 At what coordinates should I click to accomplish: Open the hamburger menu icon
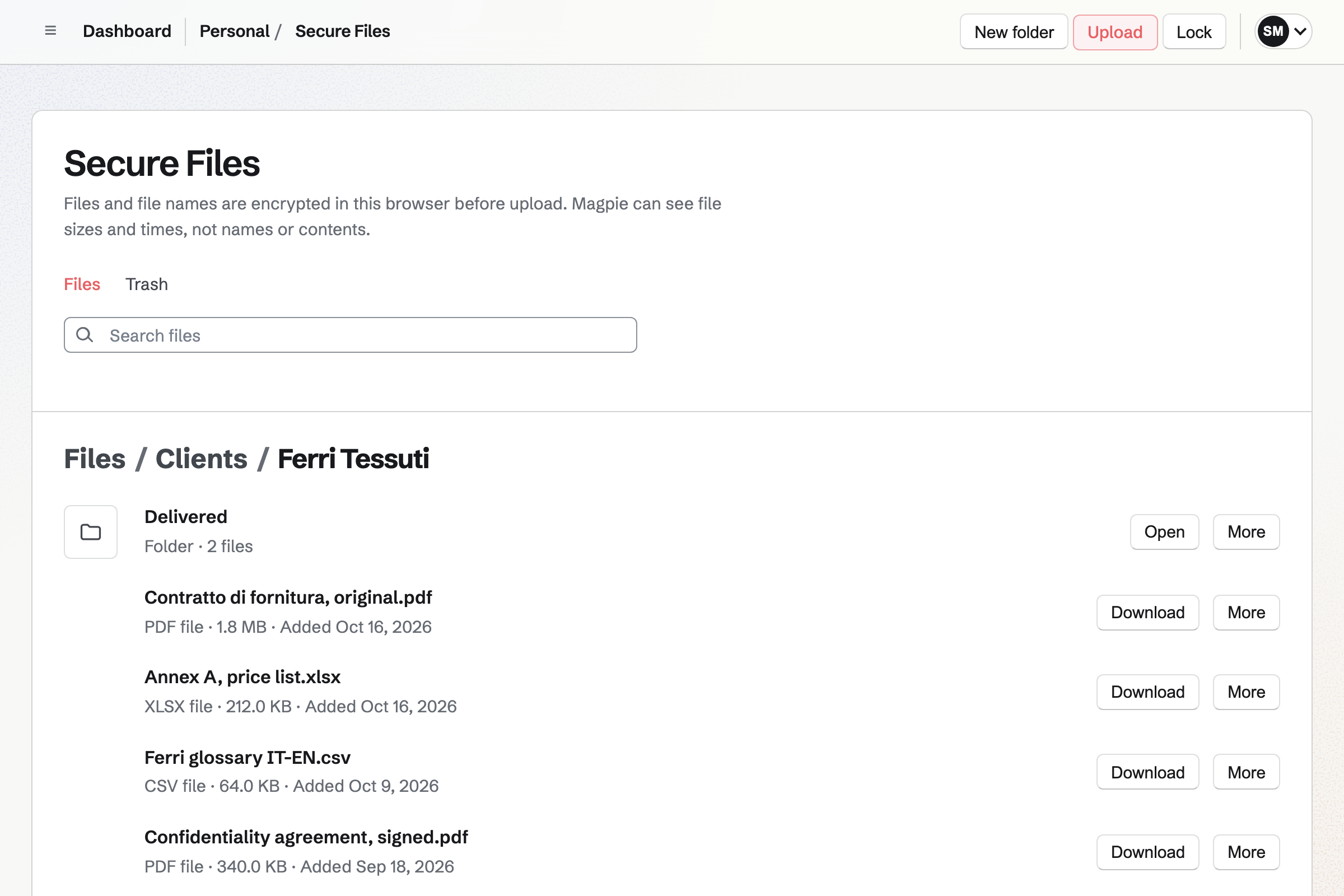coord(50,31)
